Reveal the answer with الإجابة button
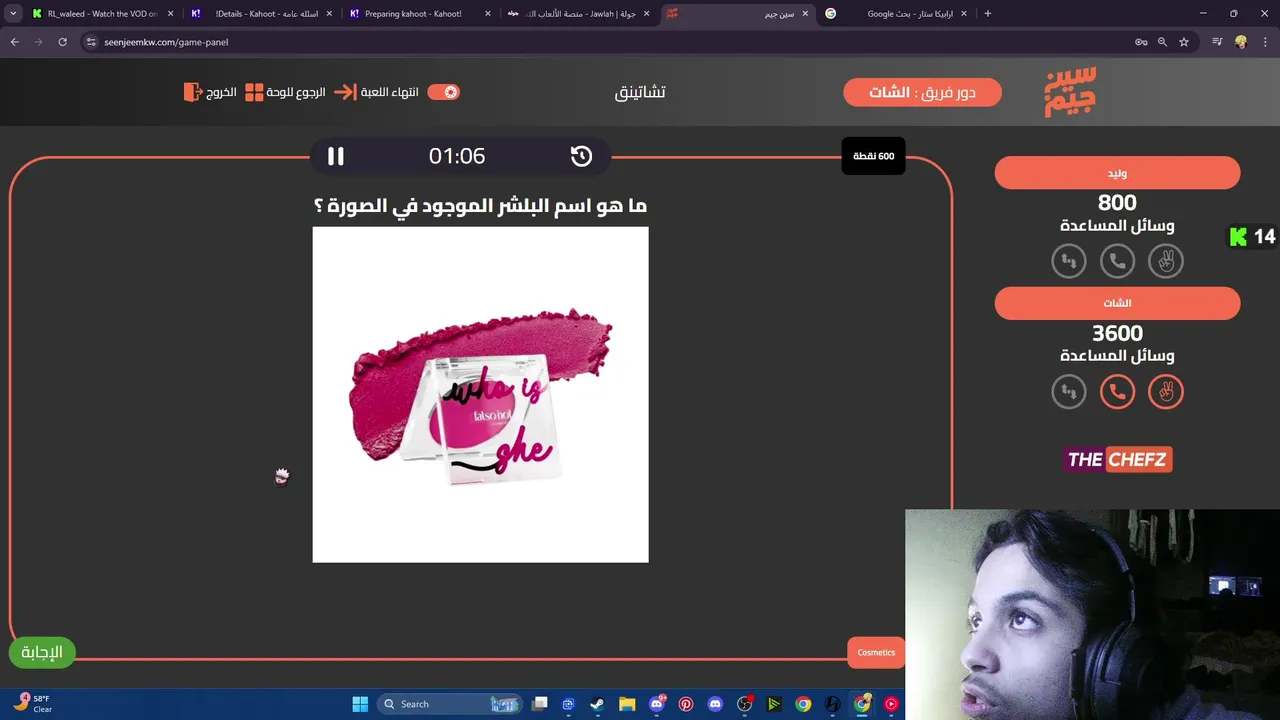1280x720 pixels. tap(42, 652)
